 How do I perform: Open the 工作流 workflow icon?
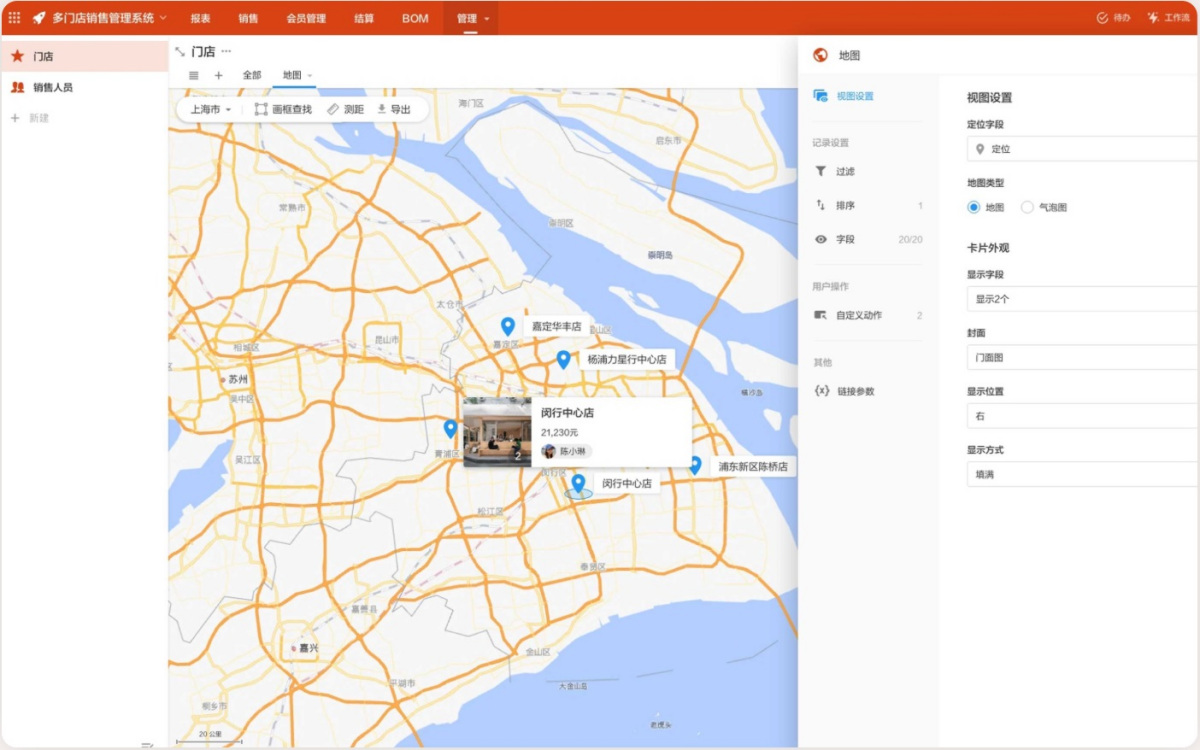pos(1153,18)
